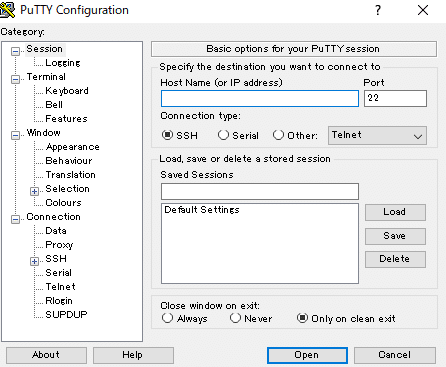This screenshot has height=367, width=446.
Task: Select Default Settings in saved sessions
Action: click(x=202, y=210)
